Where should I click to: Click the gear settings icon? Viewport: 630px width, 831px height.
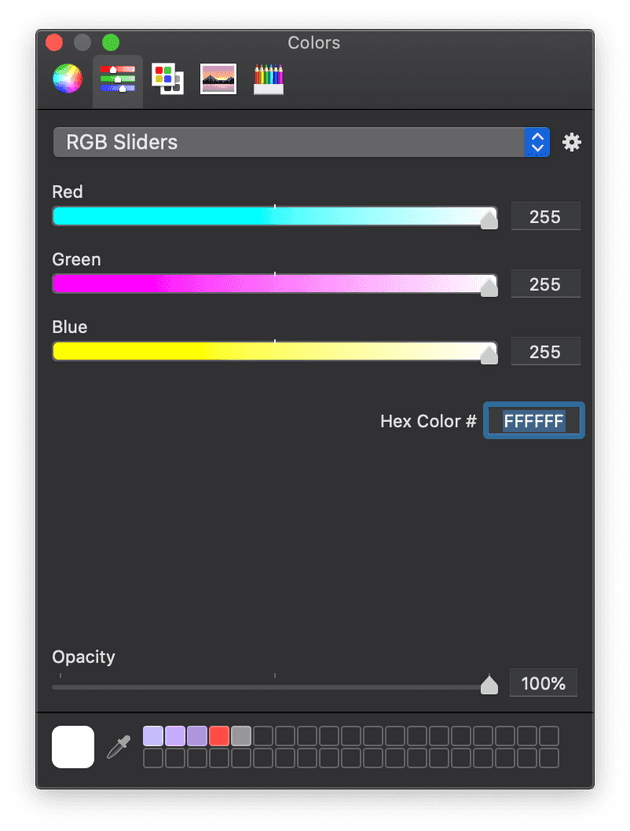pos(571,142)
